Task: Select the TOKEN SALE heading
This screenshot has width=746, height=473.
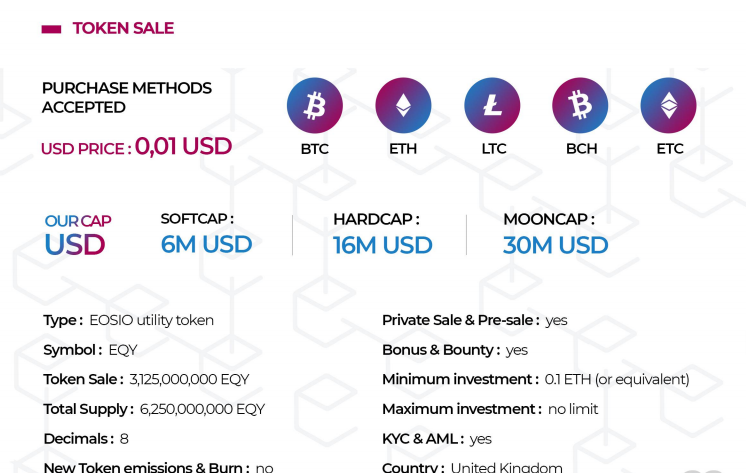Action: click(x=123, y=29)
